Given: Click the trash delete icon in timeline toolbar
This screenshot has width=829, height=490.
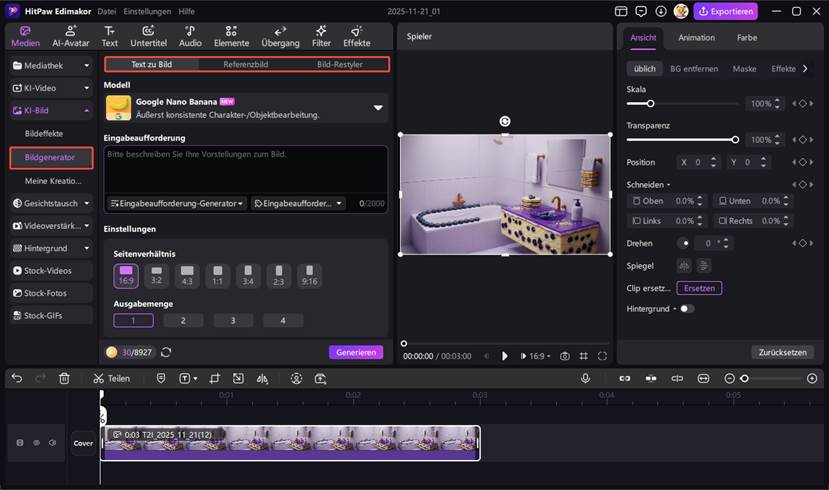Looking at the screenshot, I should (64, 379).
